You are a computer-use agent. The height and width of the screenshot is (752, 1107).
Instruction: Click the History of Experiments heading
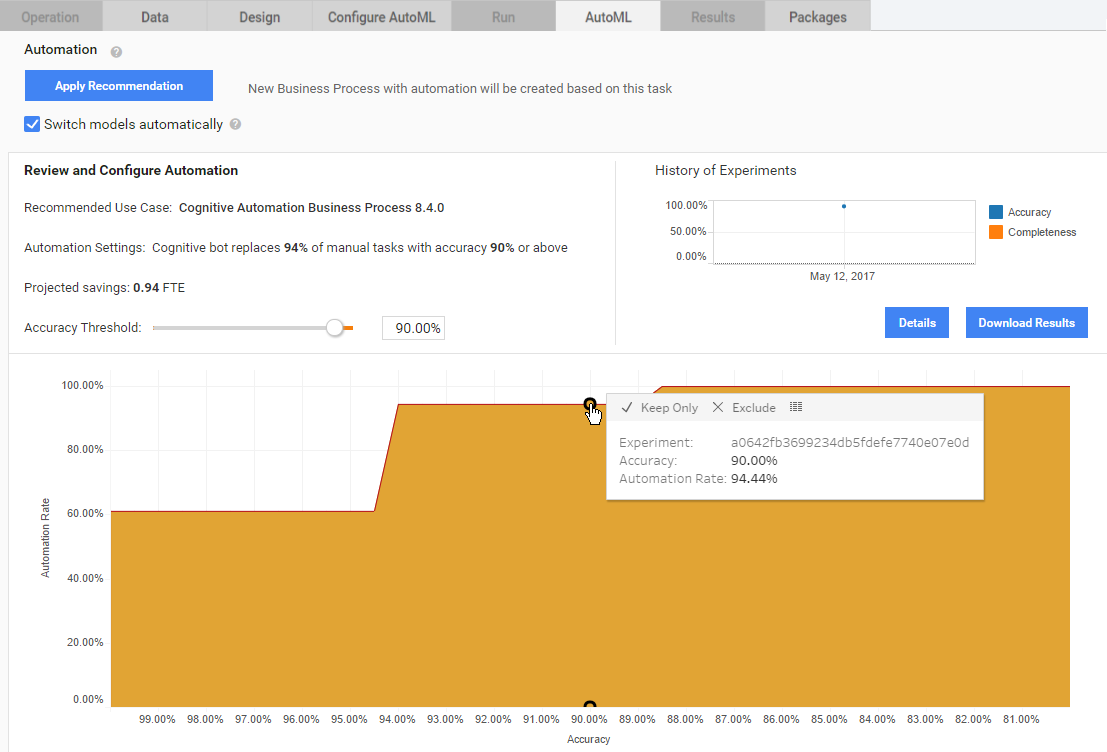[725, 170]
